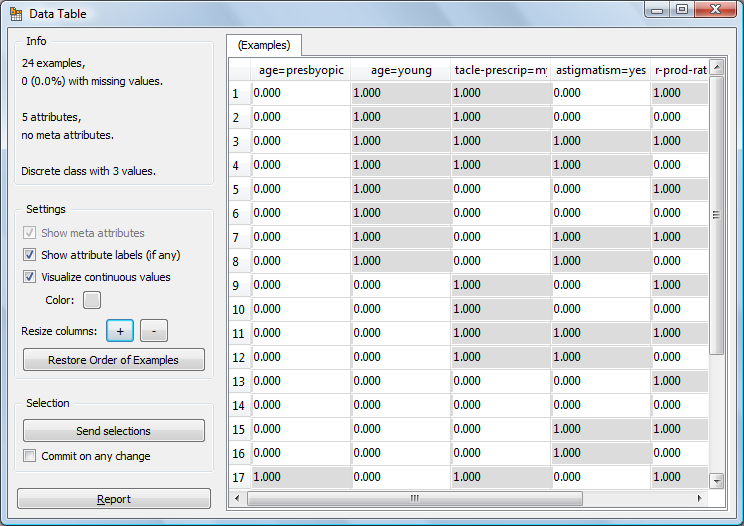Click the Data Table window title icon

click(16, 14)
